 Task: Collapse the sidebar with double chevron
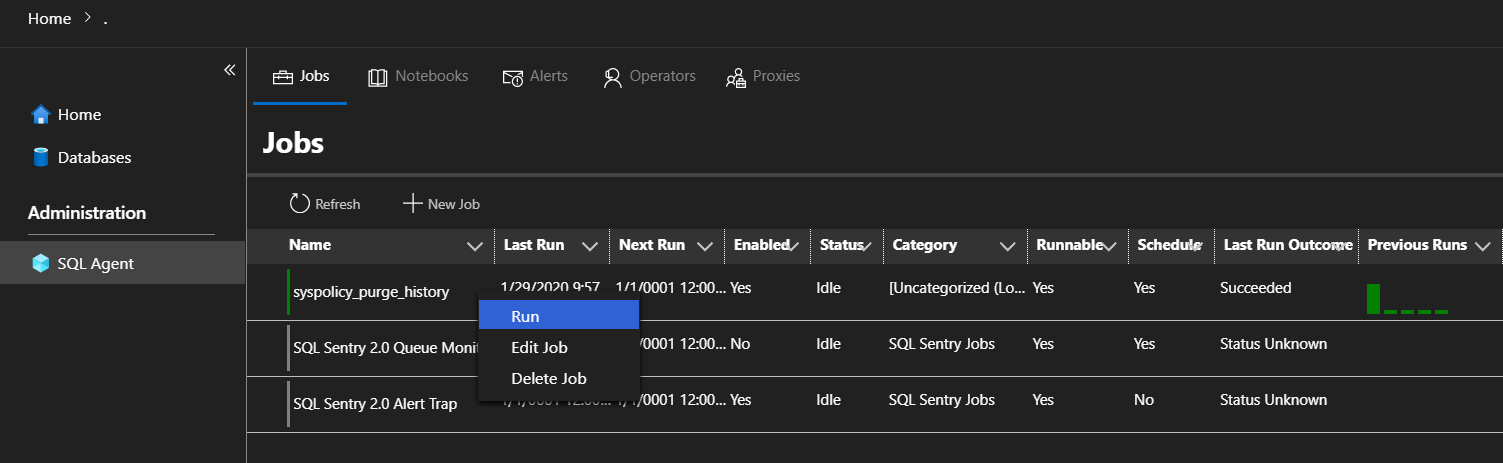click(x=229, y=70)
